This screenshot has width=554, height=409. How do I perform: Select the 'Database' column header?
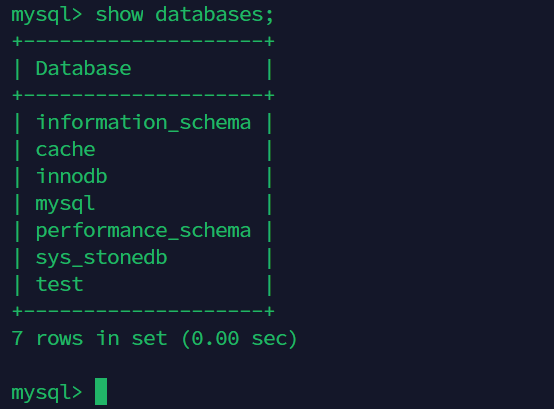click(x=83, y=68)
